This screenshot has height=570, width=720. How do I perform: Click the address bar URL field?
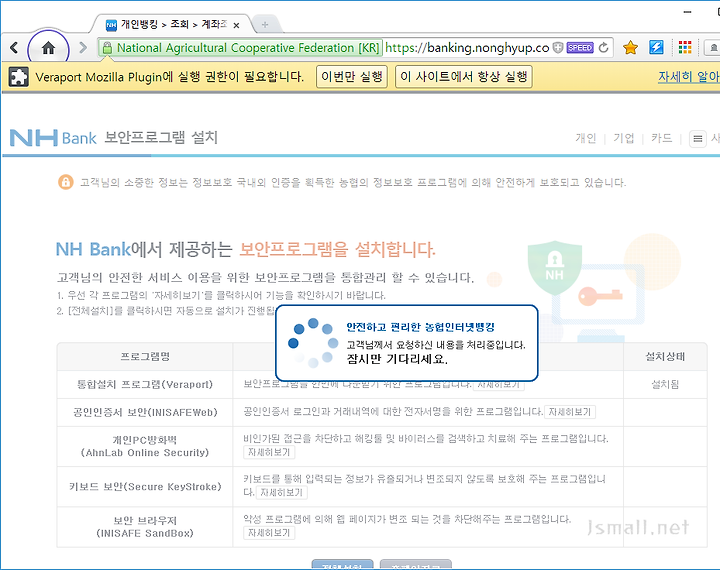467,48
